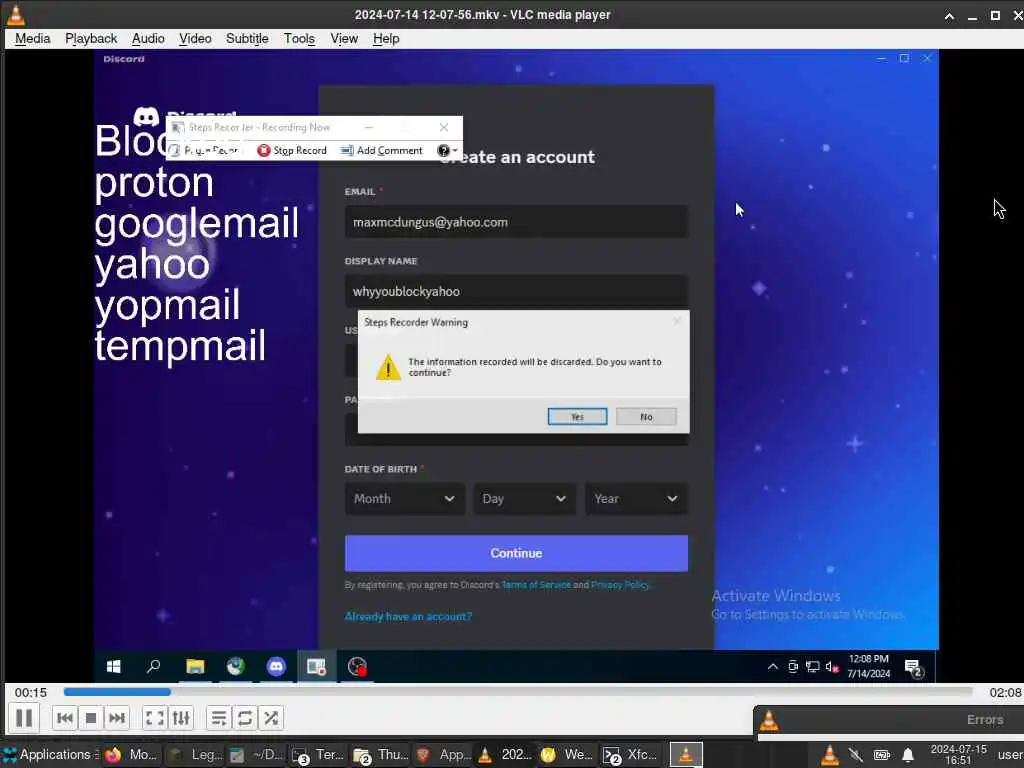Pause the VLC video playback
This screenshot has width=1024, height=768.
(x=24, y=718)
